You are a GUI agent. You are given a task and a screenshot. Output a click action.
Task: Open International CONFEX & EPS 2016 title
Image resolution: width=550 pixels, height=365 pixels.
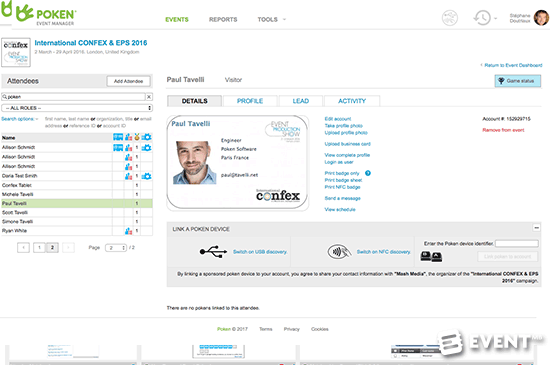click(91, 43)
